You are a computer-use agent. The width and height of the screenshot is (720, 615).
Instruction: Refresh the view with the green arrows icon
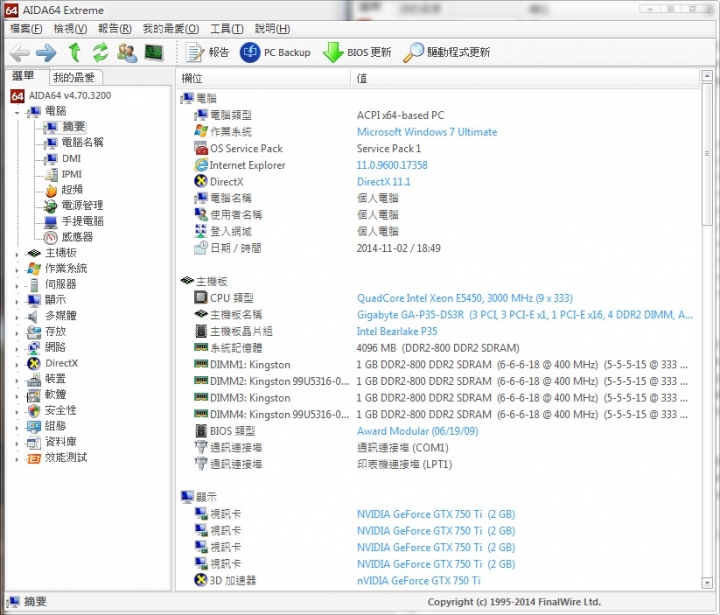pyautogui.click(x=100, y=52)
